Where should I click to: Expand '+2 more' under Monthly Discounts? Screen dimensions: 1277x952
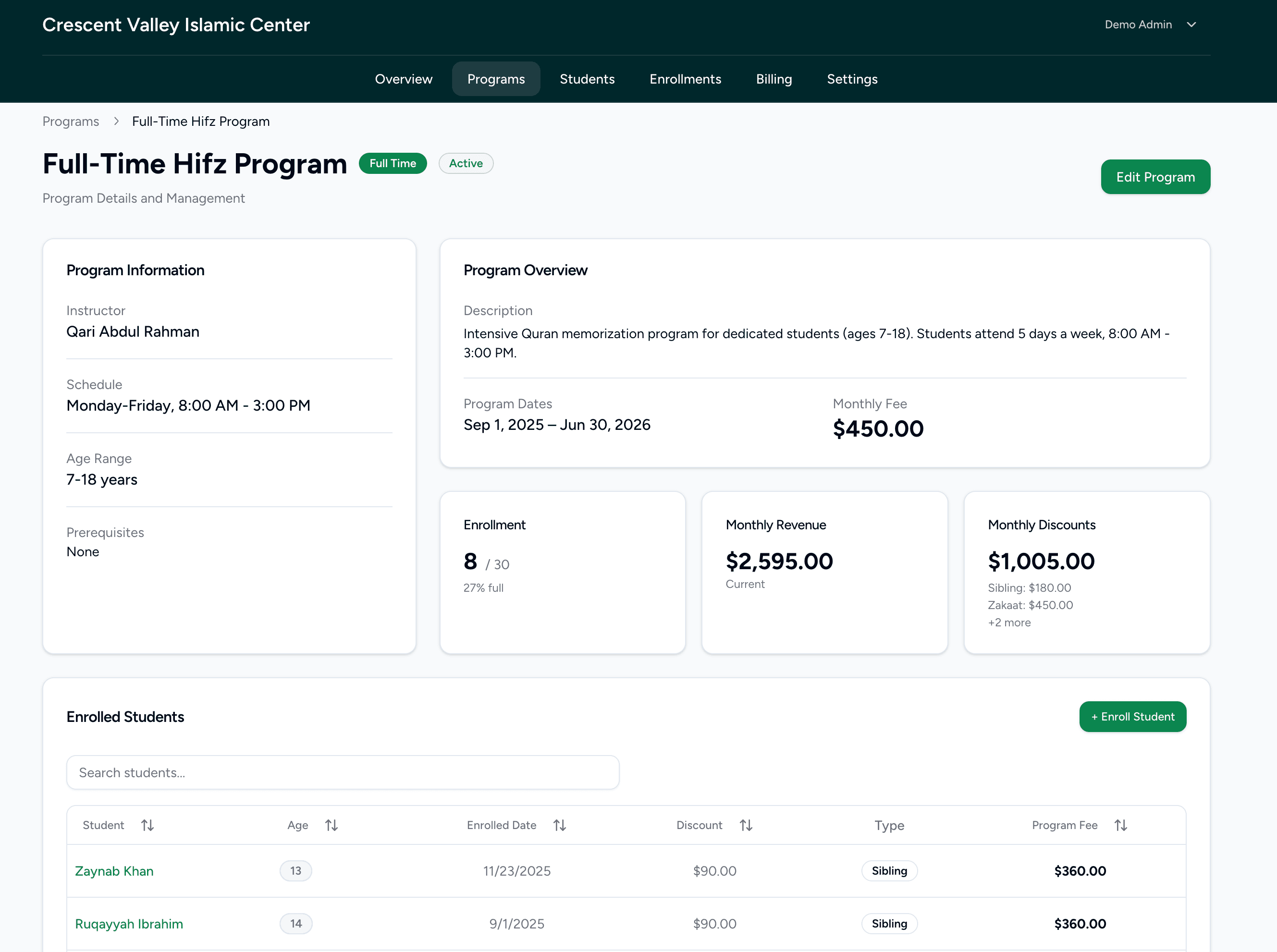(x=1009, y=622)
